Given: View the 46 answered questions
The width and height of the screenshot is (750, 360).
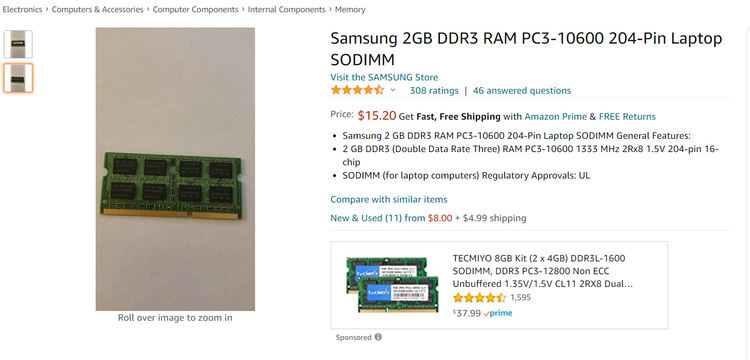Looking at the screenshot, I should 522,90.
